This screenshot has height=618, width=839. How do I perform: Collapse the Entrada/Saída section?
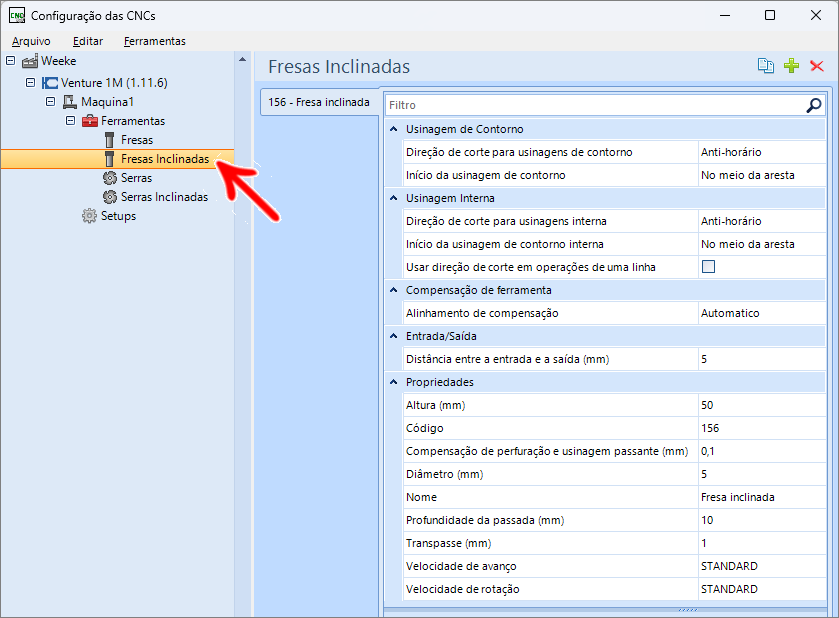coord(394,336)
